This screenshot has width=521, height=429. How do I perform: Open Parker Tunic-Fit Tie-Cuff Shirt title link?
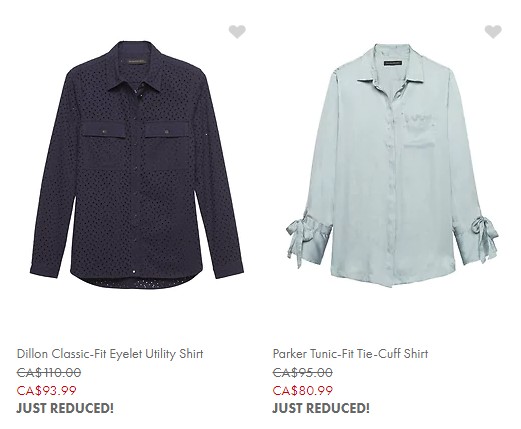[x=350, y=354]
